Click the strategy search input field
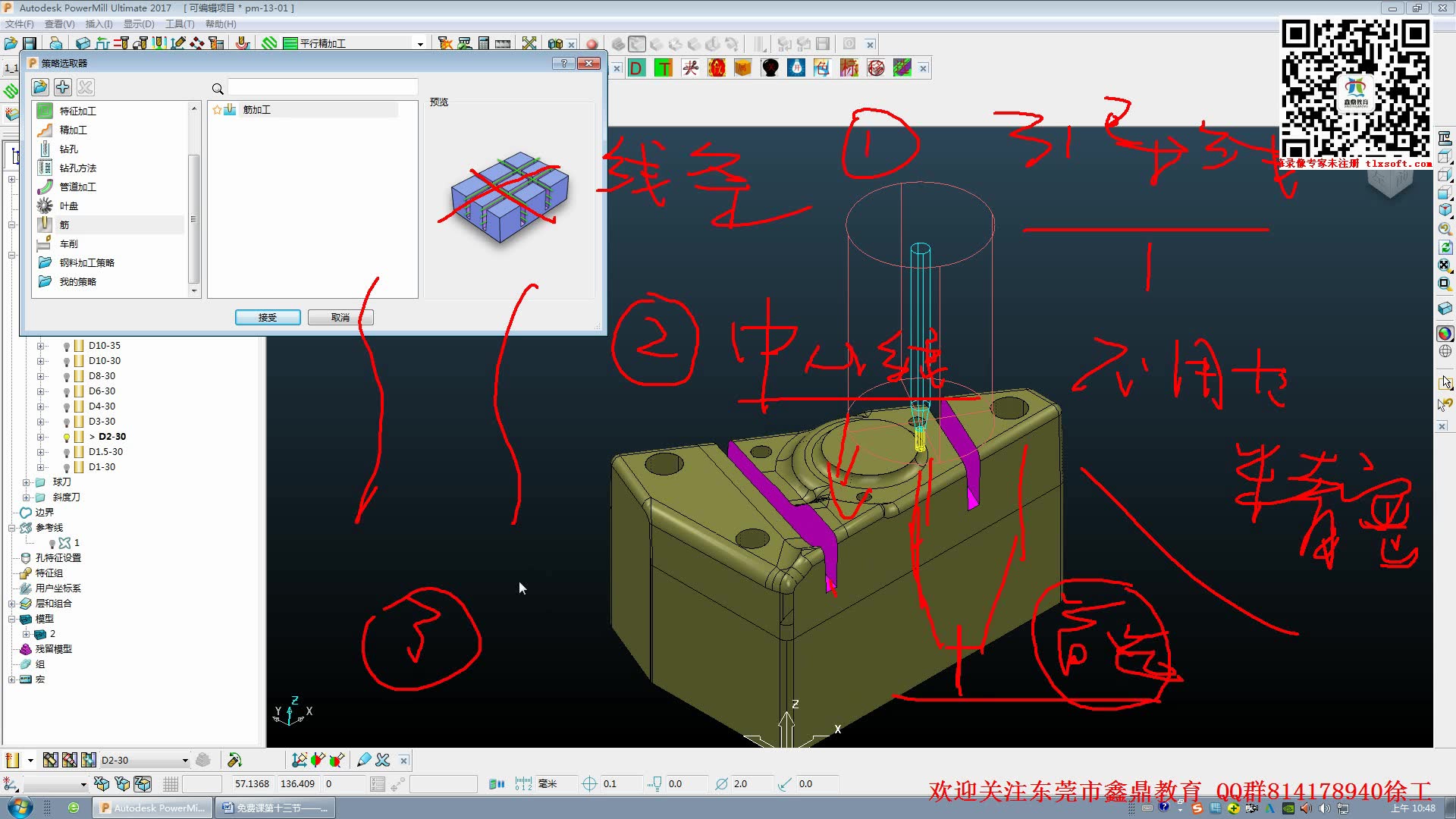The width and height of the screenshot is (1456, 819). tap(323, 87)
